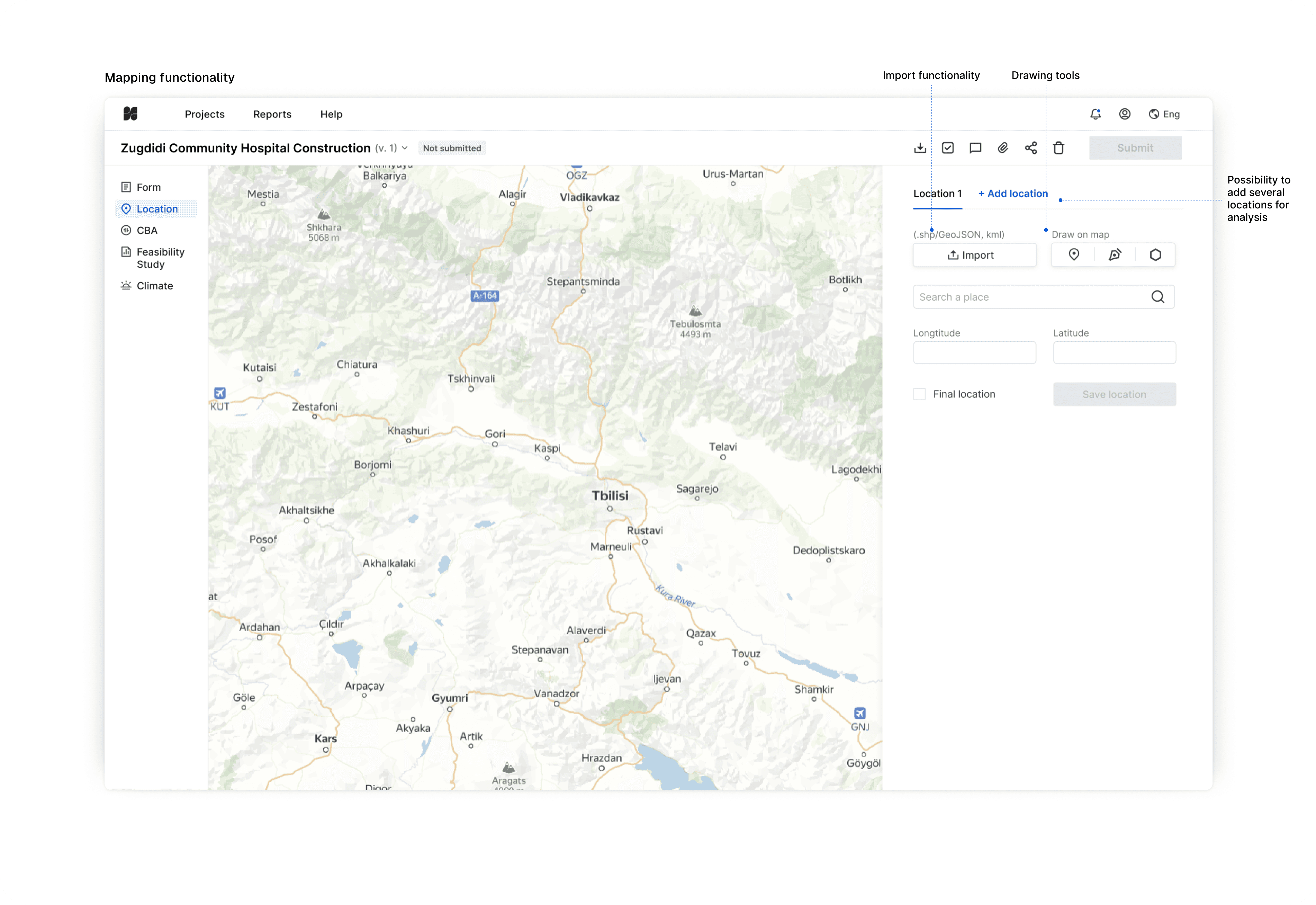Click the Submit button
The height and width of the screenshot is (905, 1316).
pyautogui.click(x=1135, y=148)
